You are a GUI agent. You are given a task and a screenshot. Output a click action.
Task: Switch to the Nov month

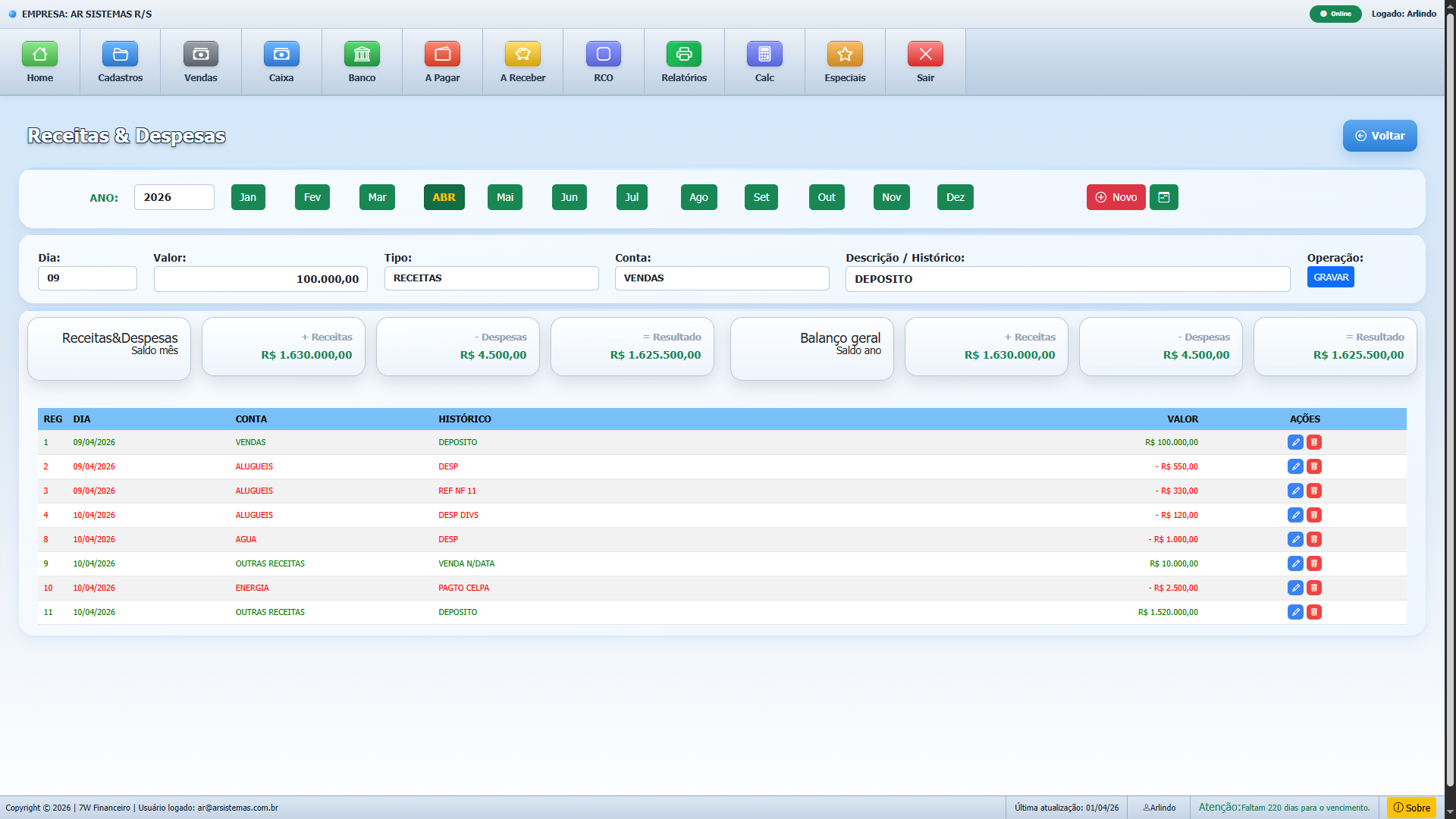click(x=892, y=197)
